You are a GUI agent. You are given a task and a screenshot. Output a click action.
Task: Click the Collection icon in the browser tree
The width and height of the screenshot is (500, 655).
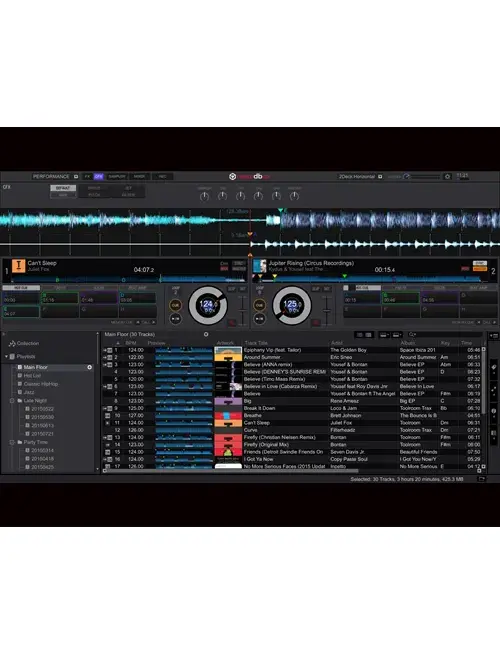point(12,343)
